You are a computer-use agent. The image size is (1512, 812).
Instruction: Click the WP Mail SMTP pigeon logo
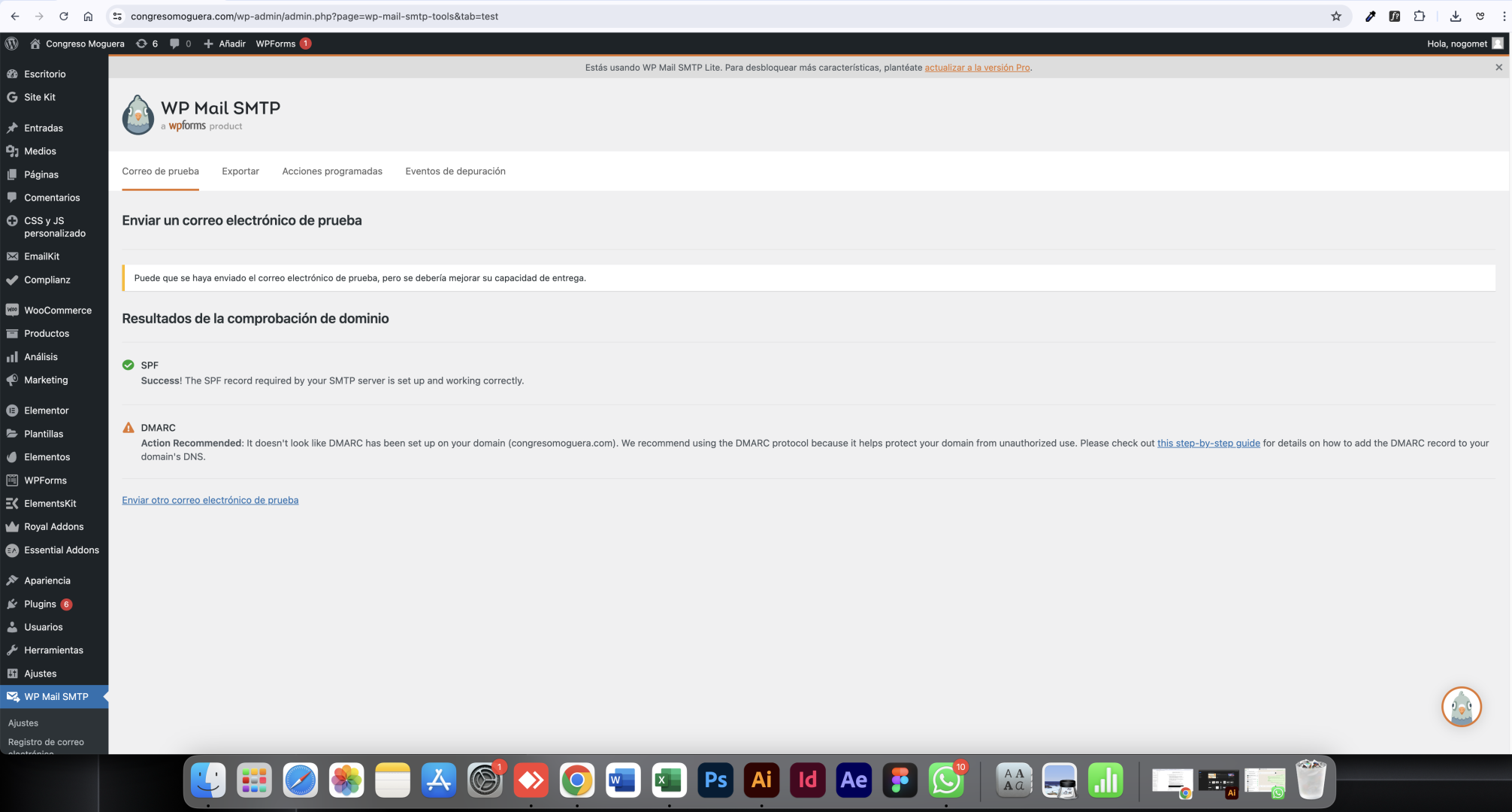(138, 114)
